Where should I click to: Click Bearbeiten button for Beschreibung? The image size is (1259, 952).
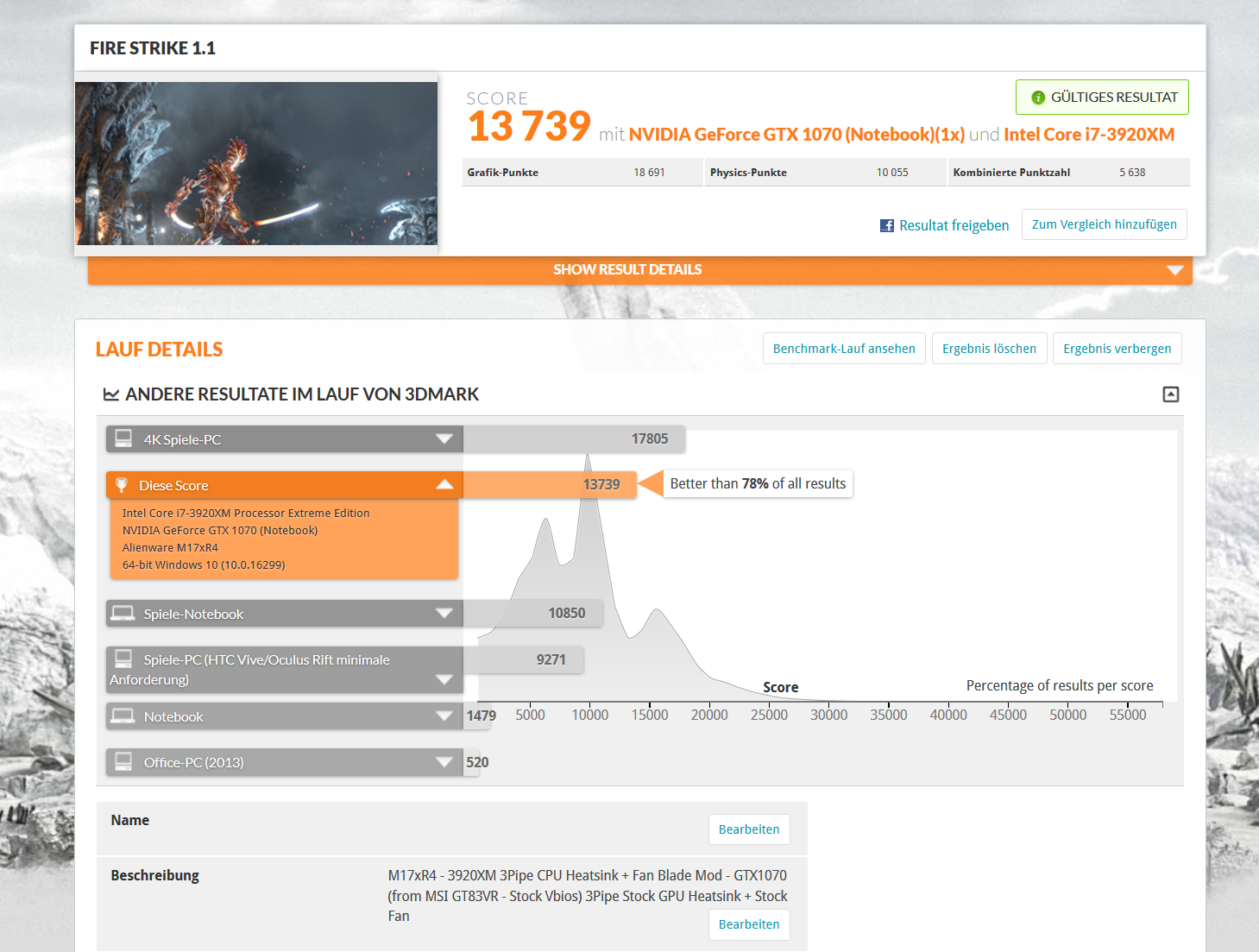click(x=749, y=924)
